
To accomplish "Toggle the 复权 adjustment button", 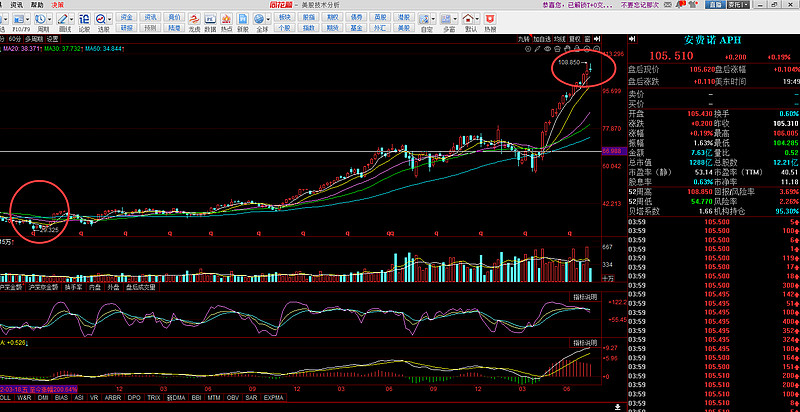I will 574,39.
